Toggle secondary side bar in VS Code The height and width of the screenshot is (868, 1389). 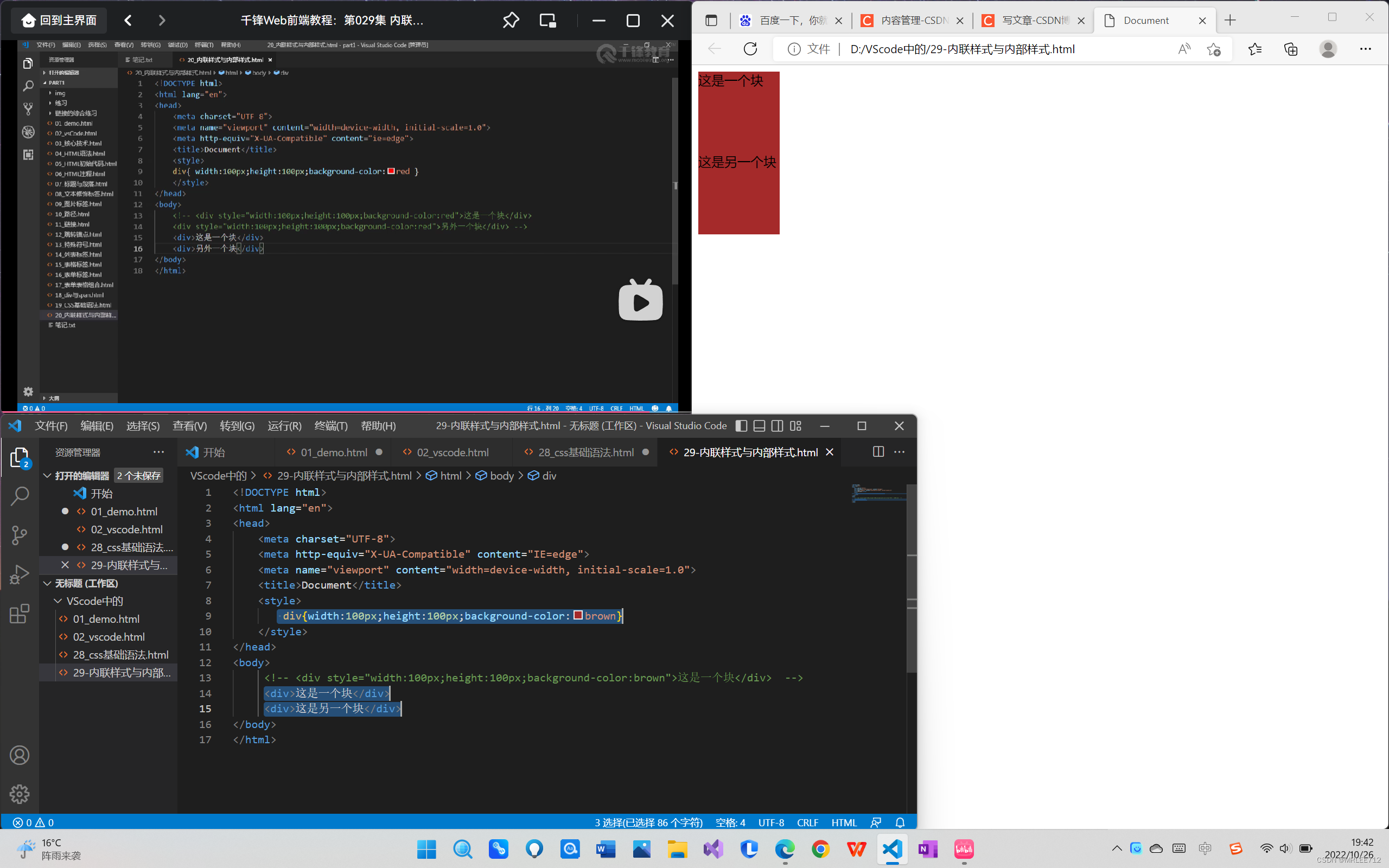pyautogui.click(x=776, y=425)
